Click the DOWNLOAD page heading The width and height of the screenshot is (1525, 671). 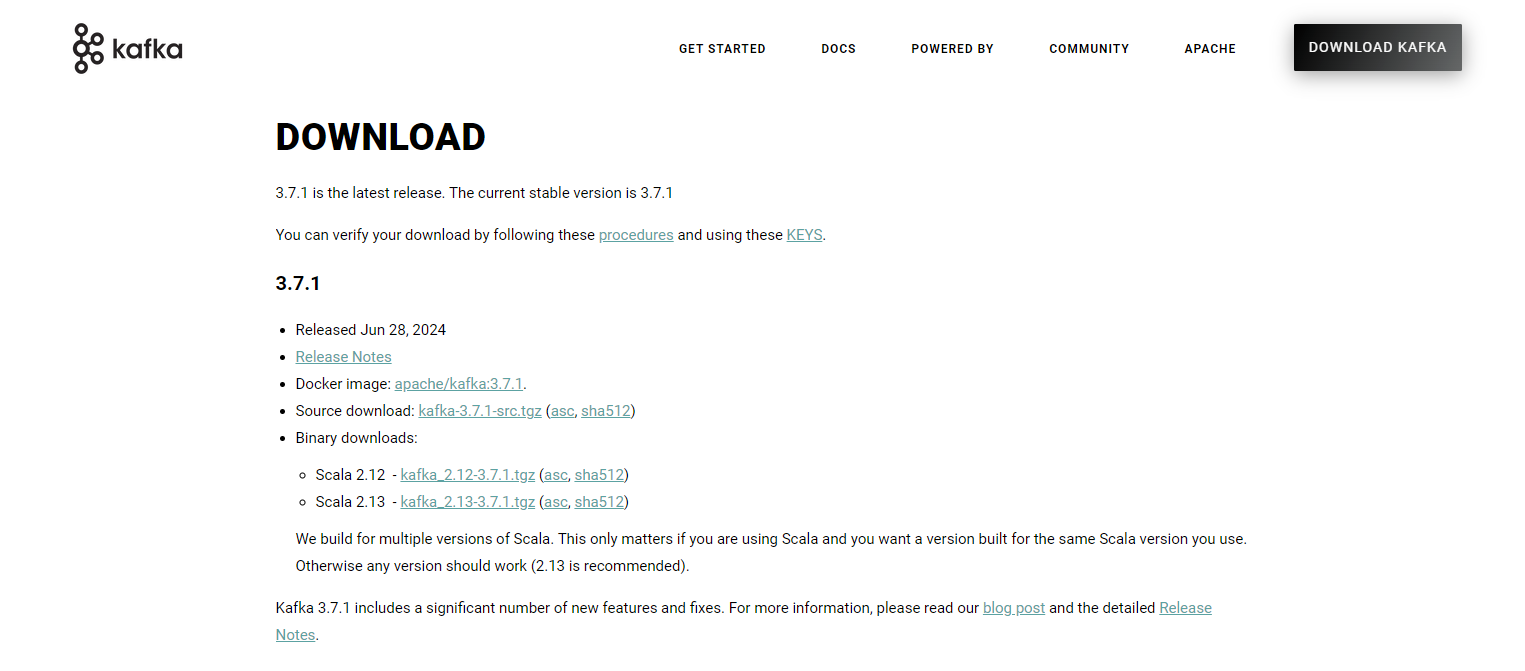coord(381,137)
